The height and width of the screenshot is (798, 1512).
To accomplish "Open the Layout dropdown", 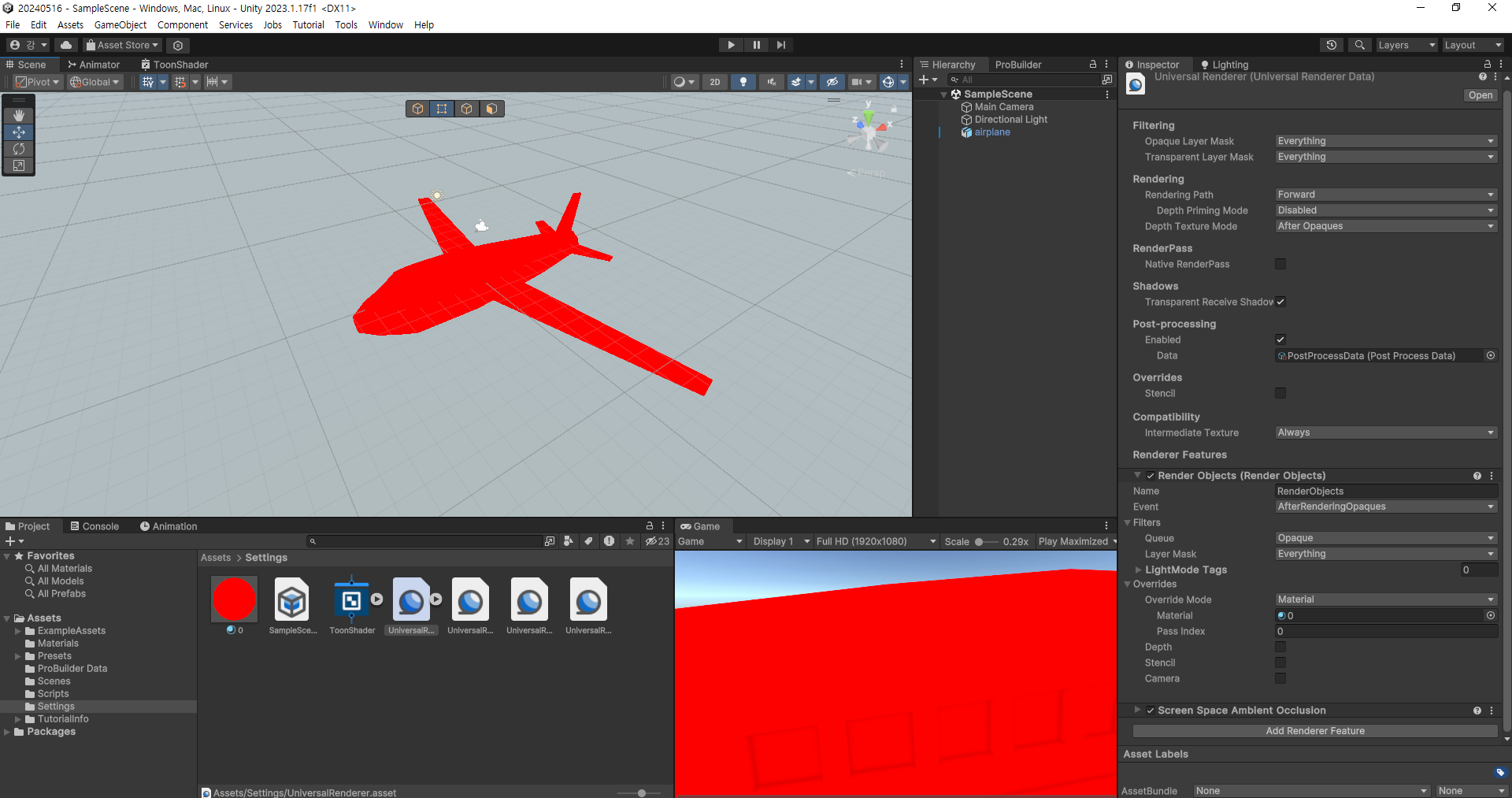I will [x=1473, y=45].
